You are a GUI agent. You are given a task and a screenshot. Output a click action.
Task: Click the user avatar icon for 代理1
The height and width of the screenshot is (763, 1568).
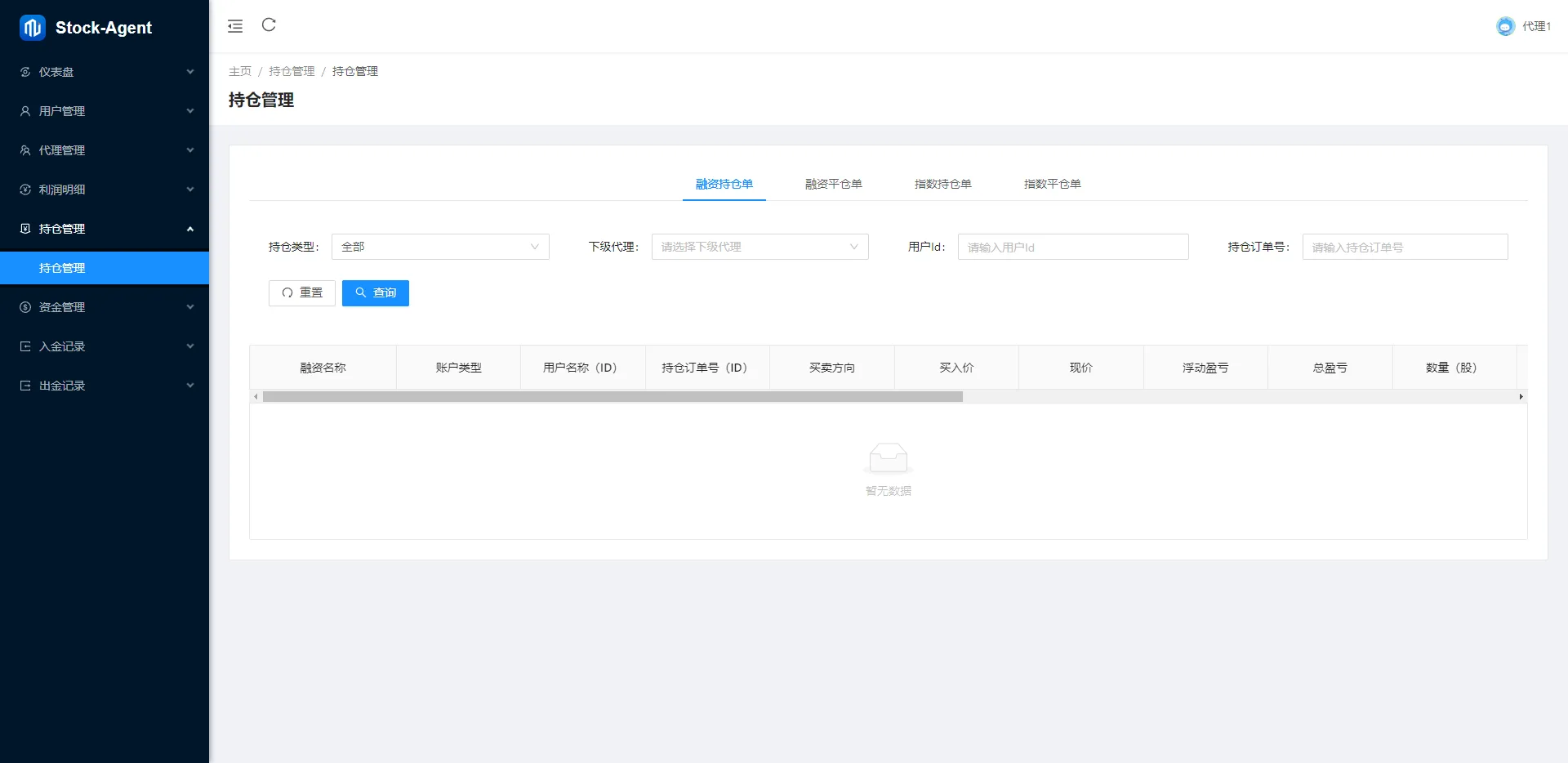(1504, 26)
